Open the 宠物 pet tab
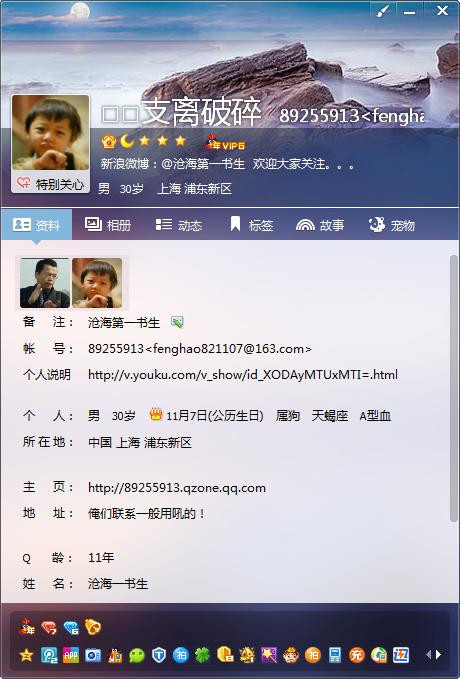460x679 pixels. click(x=392, y=225)
